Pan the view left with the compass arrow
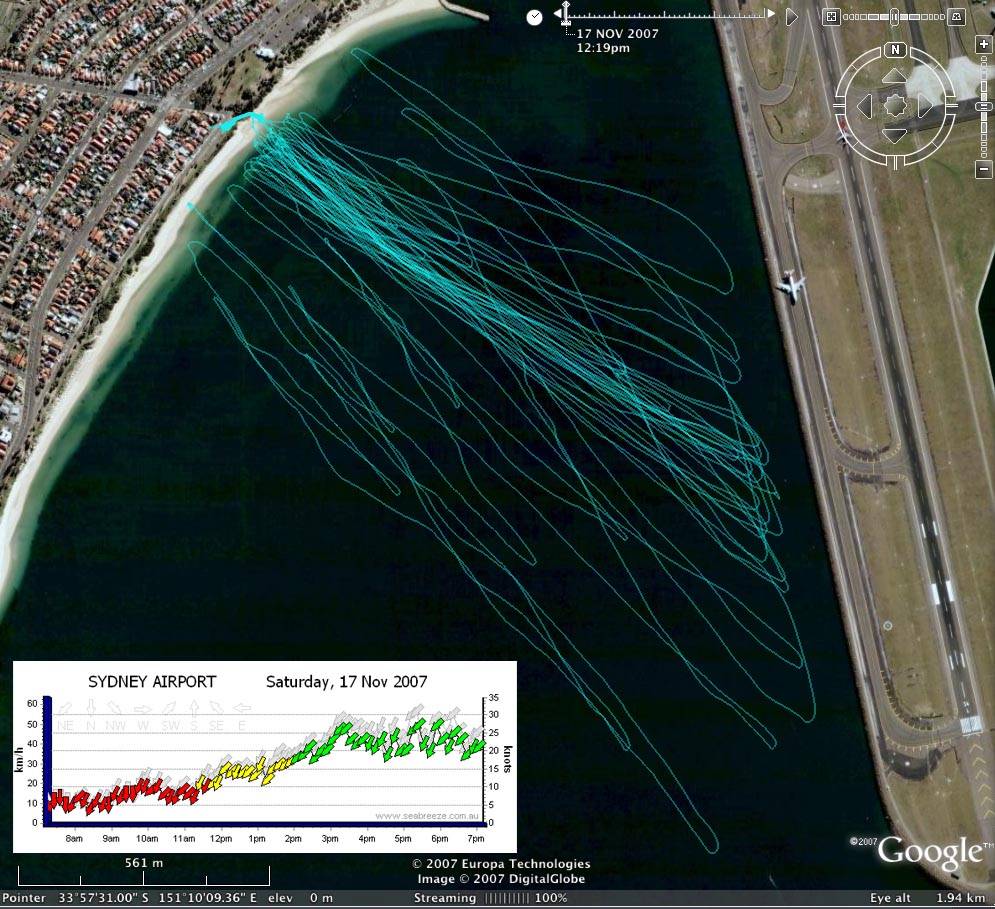Screen dimensions: 995x909 (865, 105)
